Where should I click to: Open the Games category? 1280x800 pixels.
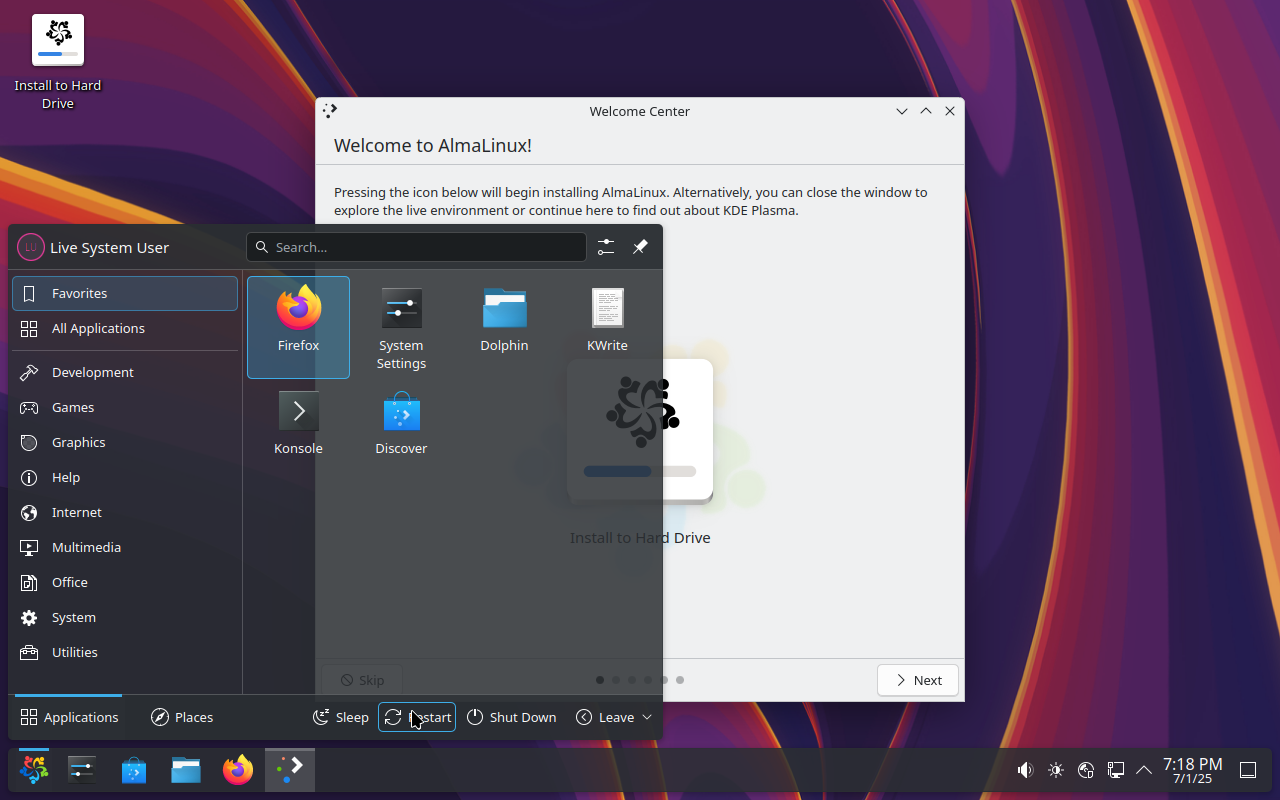pyautogui.click(x=125, y=407)
